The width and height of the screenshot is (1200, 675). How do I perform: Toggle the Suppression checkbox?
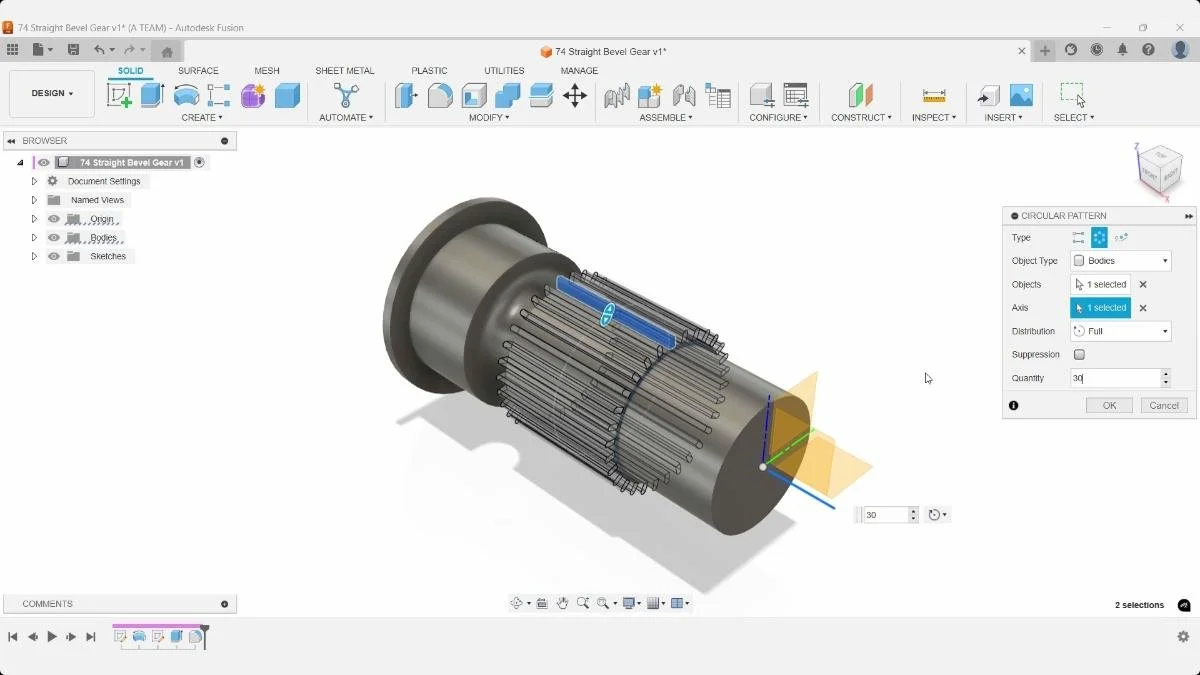coord(1079,354)
